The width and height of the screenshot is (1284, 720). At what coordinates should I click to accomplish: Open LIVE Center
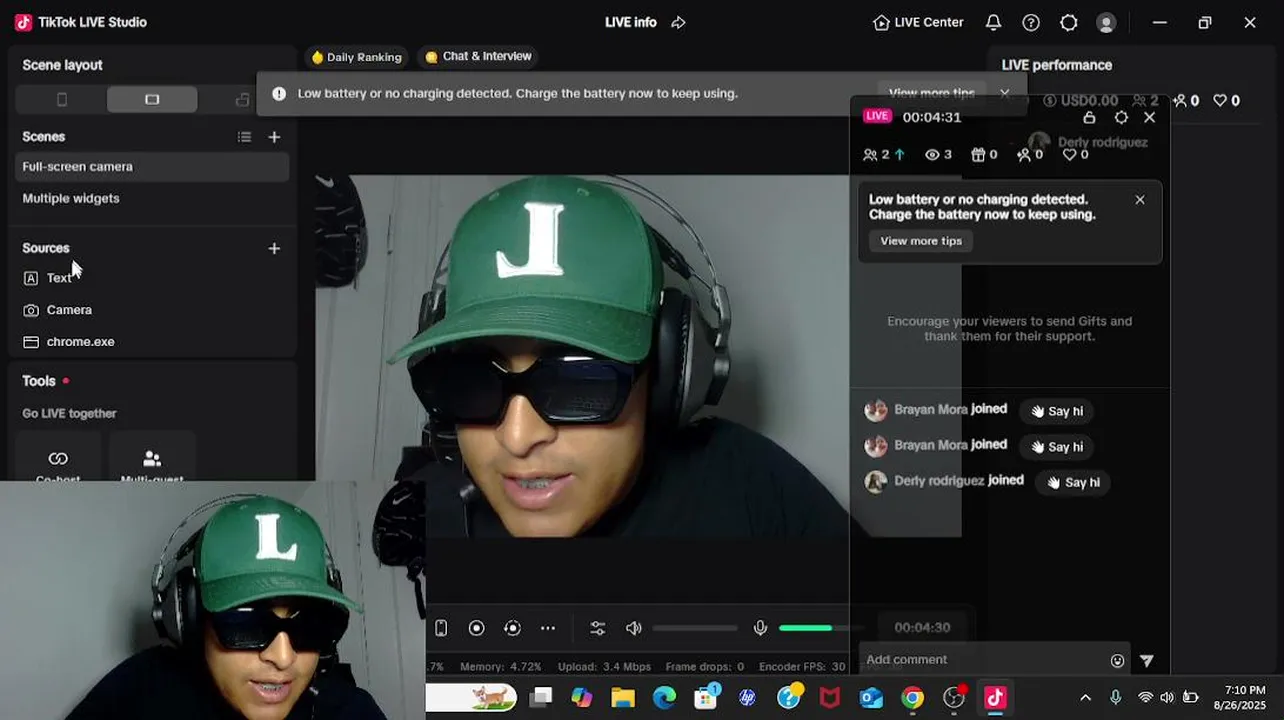(x=918, y=22)
